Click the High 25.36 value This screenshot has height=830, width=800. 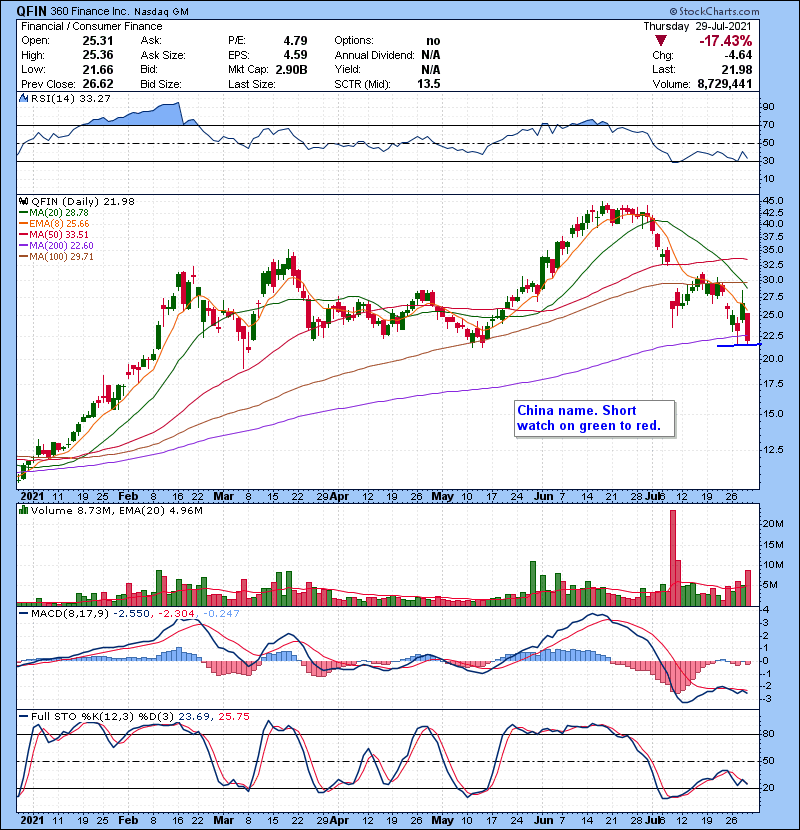98,55
